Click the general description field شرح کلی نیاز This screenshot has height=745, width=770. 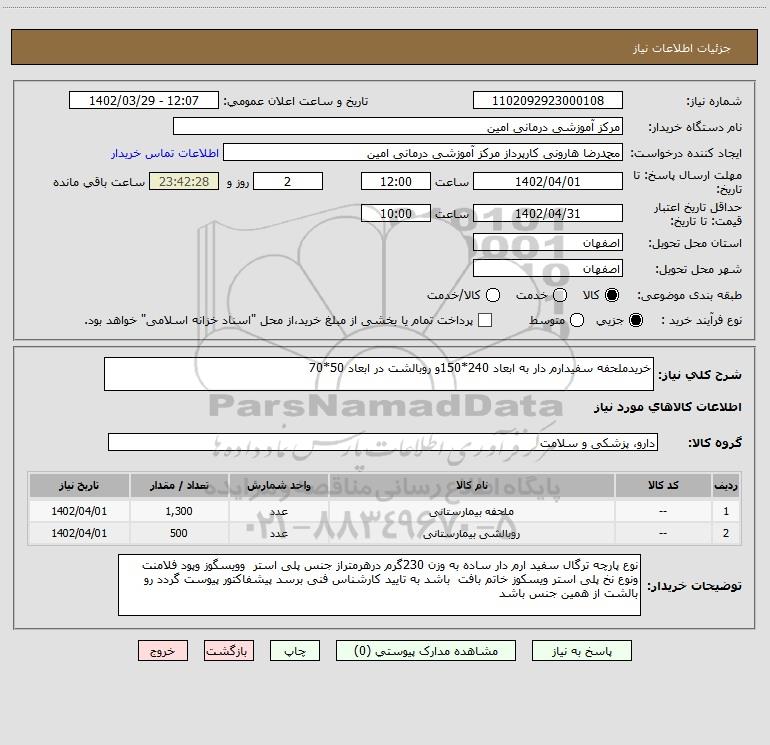(x=379, y=374)
